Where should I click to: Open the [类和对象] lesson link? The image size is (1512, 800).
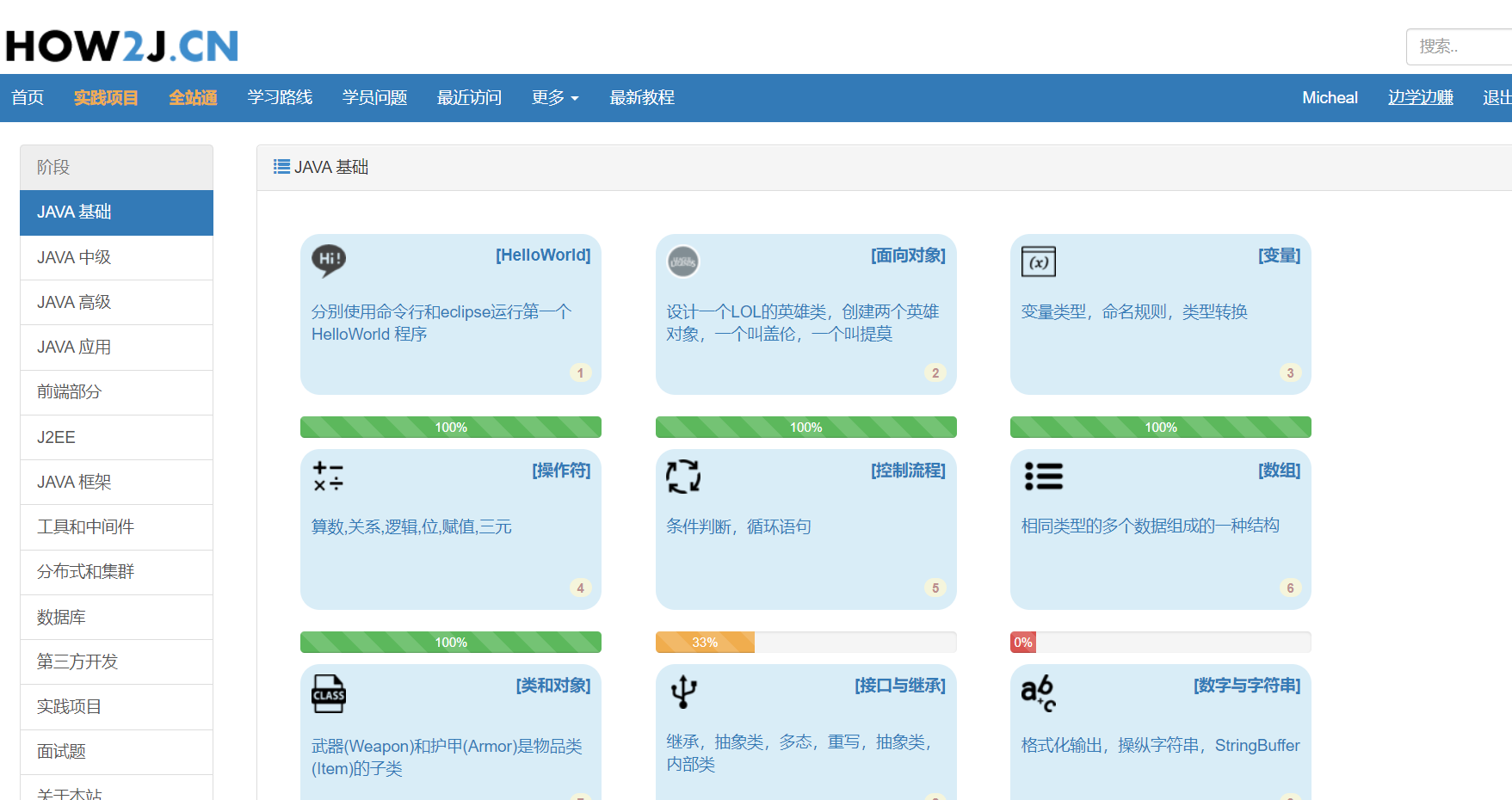pos(553,686)
